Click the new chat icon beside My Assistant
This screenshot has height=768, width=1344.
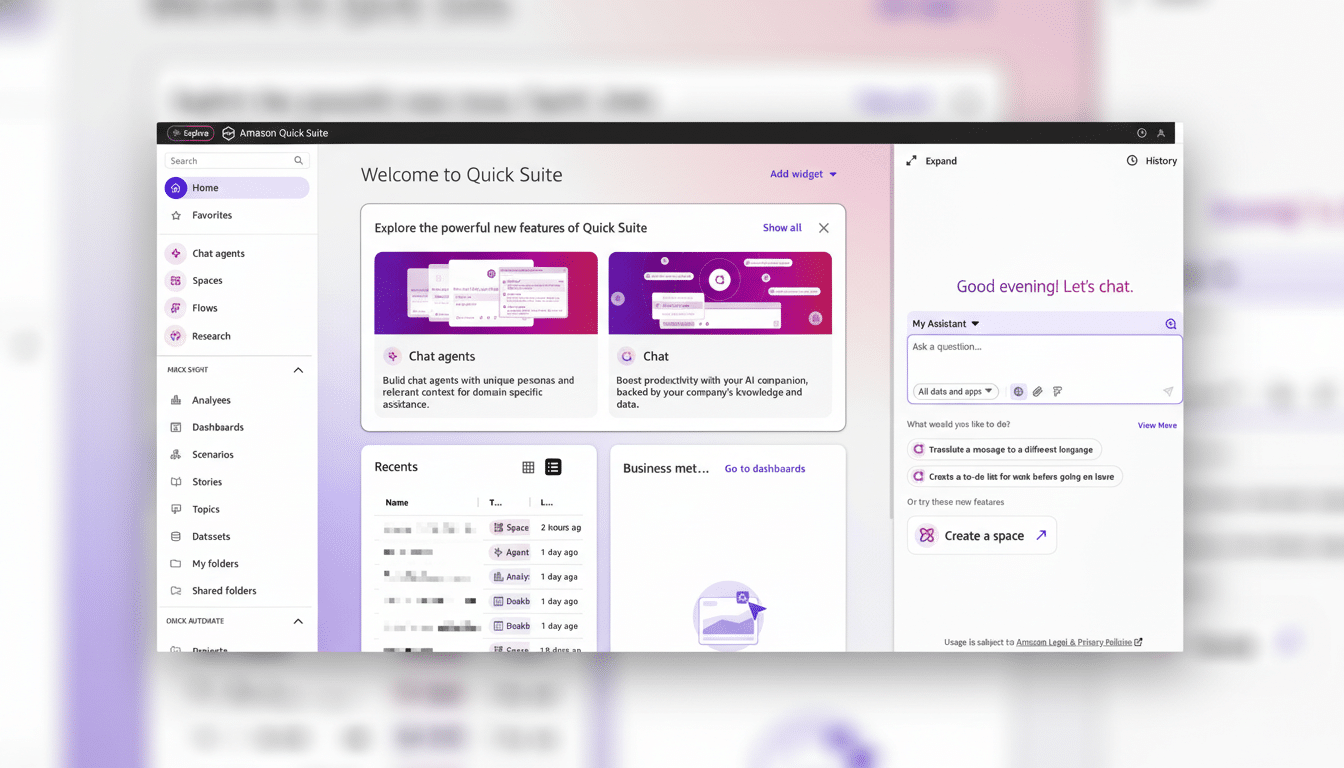click(1170, 324)
